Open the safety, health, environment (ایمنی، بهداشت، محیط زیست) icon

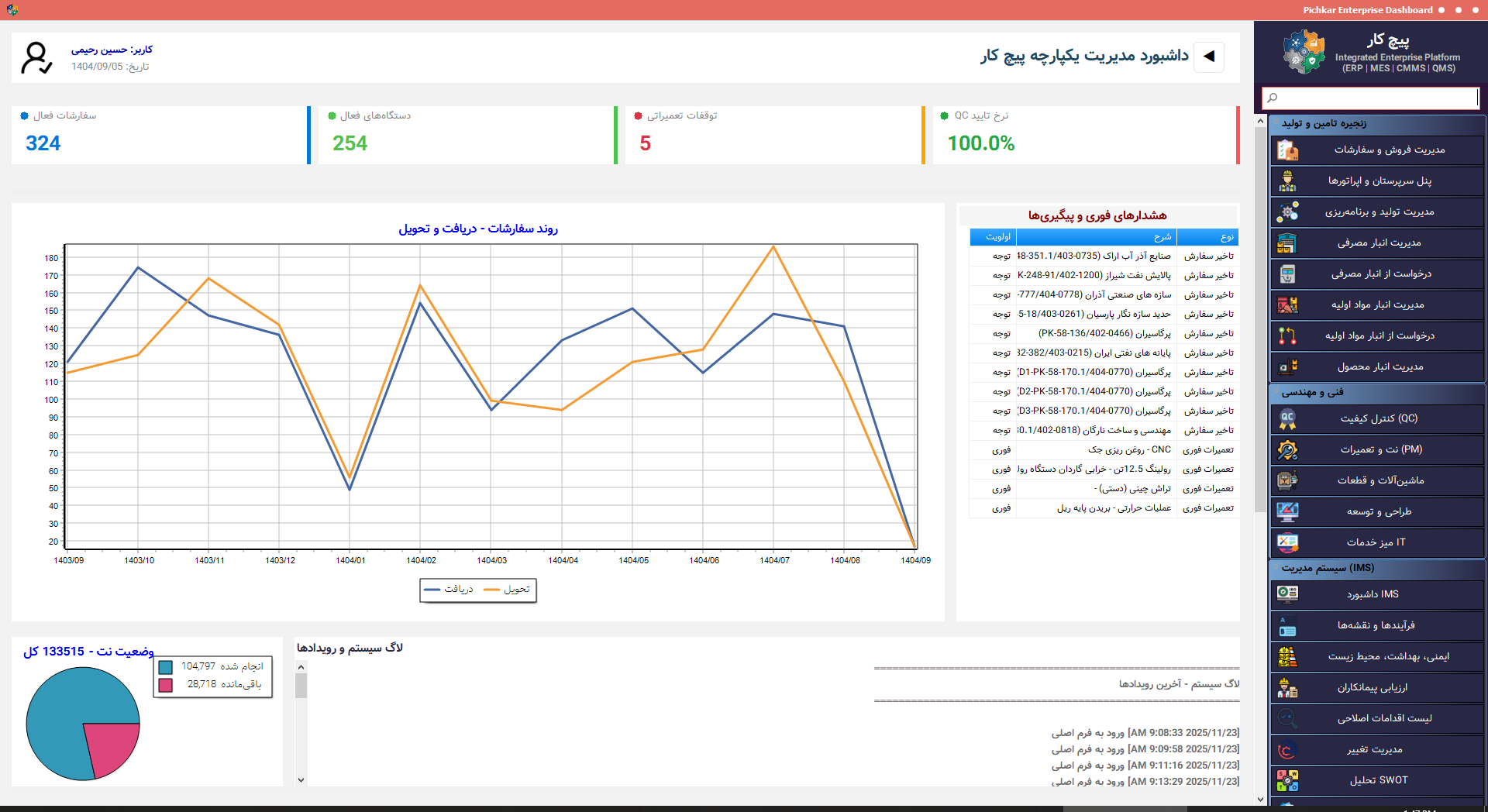pos(1287,656)
